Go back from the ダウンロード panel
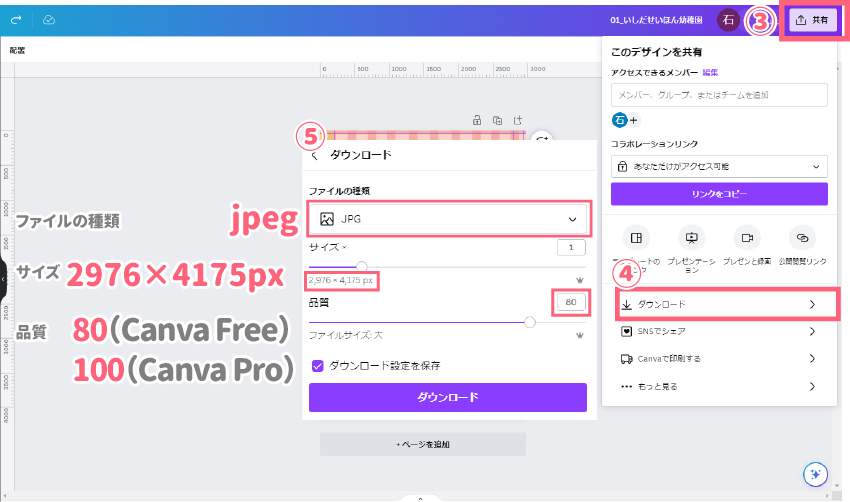The width and height of the screenshot is (850, 502). click(x=314, y=156)
